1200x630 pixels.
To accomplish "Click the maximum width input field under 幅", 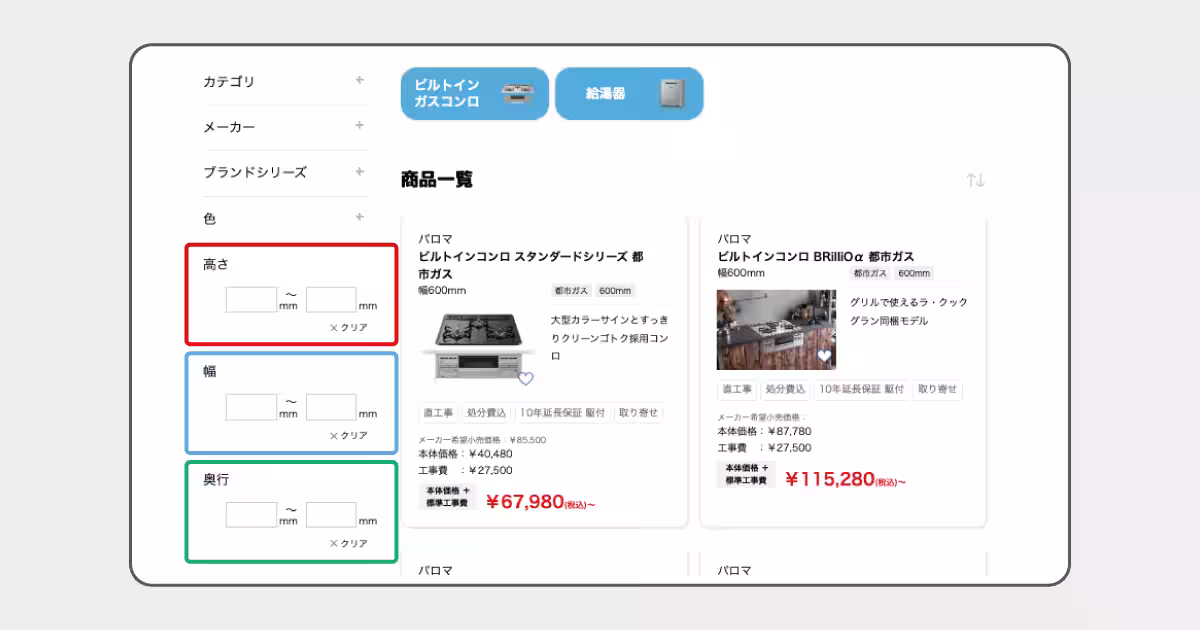I will point(332,406).
